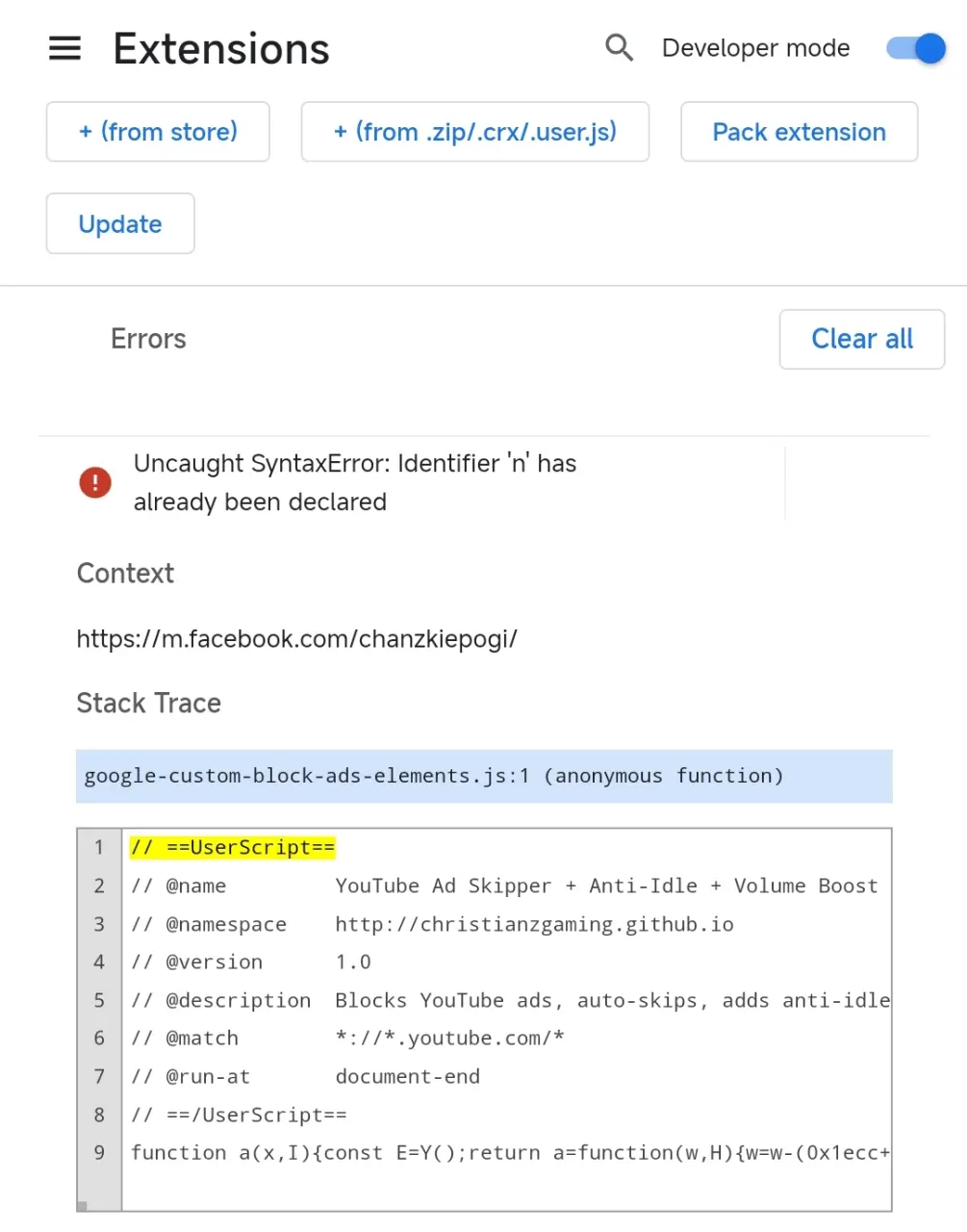Image resolution: width=967 pixels, height=1232 pixels.
Task: Click the @description Blocks YouTube ads line
Action: tap(510, 1000)
